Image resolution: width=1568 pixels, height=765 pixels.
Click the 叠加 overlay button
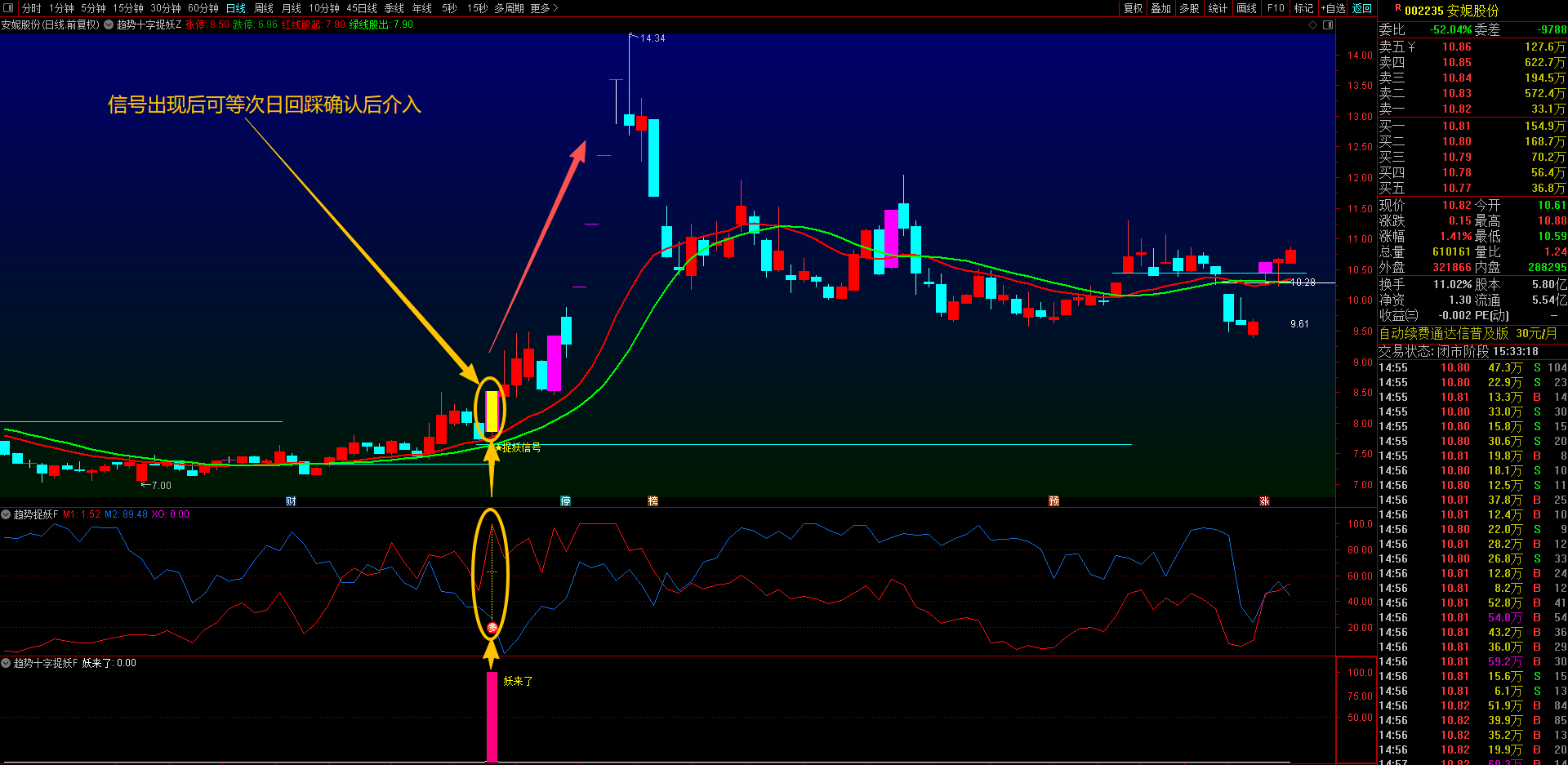1160,8
